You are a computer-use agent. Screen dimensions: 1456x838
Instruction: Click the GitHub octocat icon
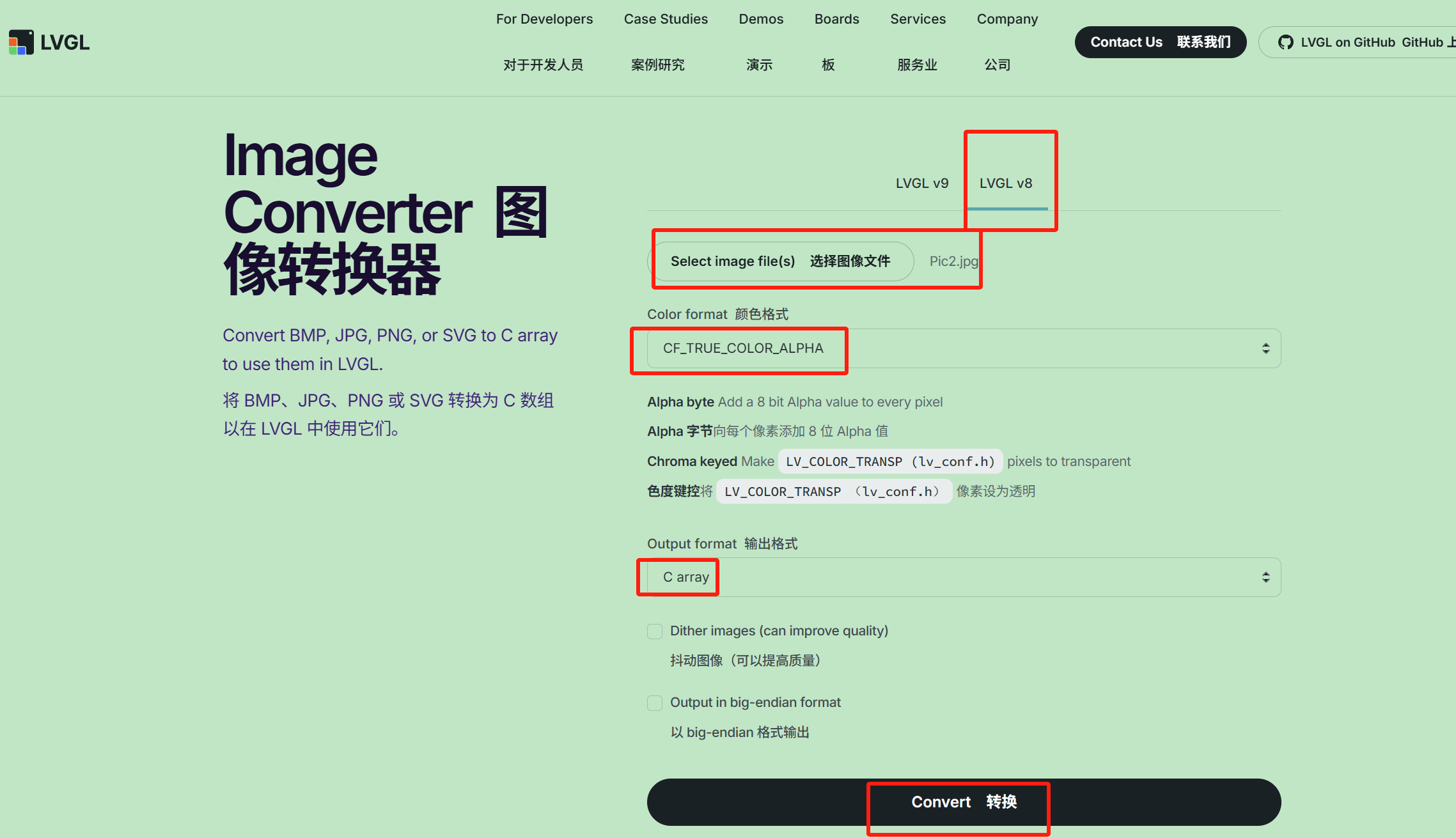coord(1285,42)
